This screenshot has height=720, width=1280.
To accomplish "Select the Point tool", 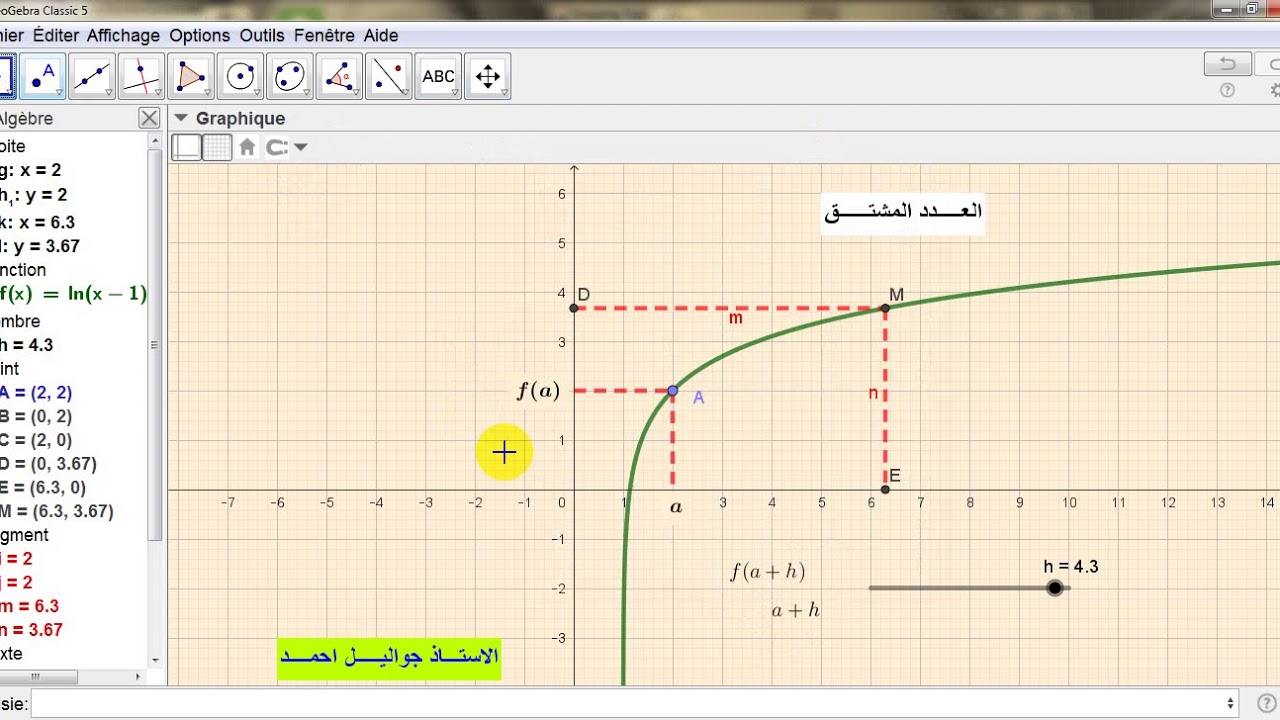I will pyautogui.click(x=43, y=76).
